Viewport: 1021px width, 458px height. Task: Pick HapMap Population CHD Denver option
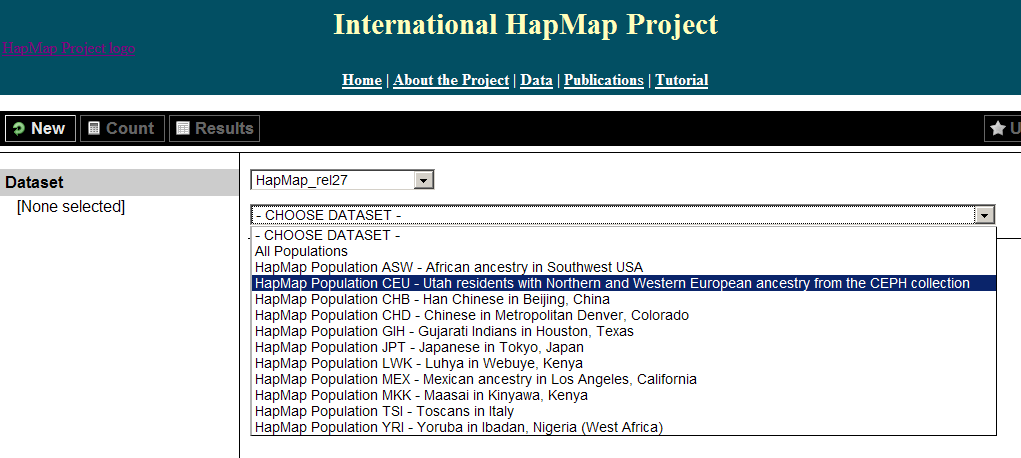pos(623,315)
